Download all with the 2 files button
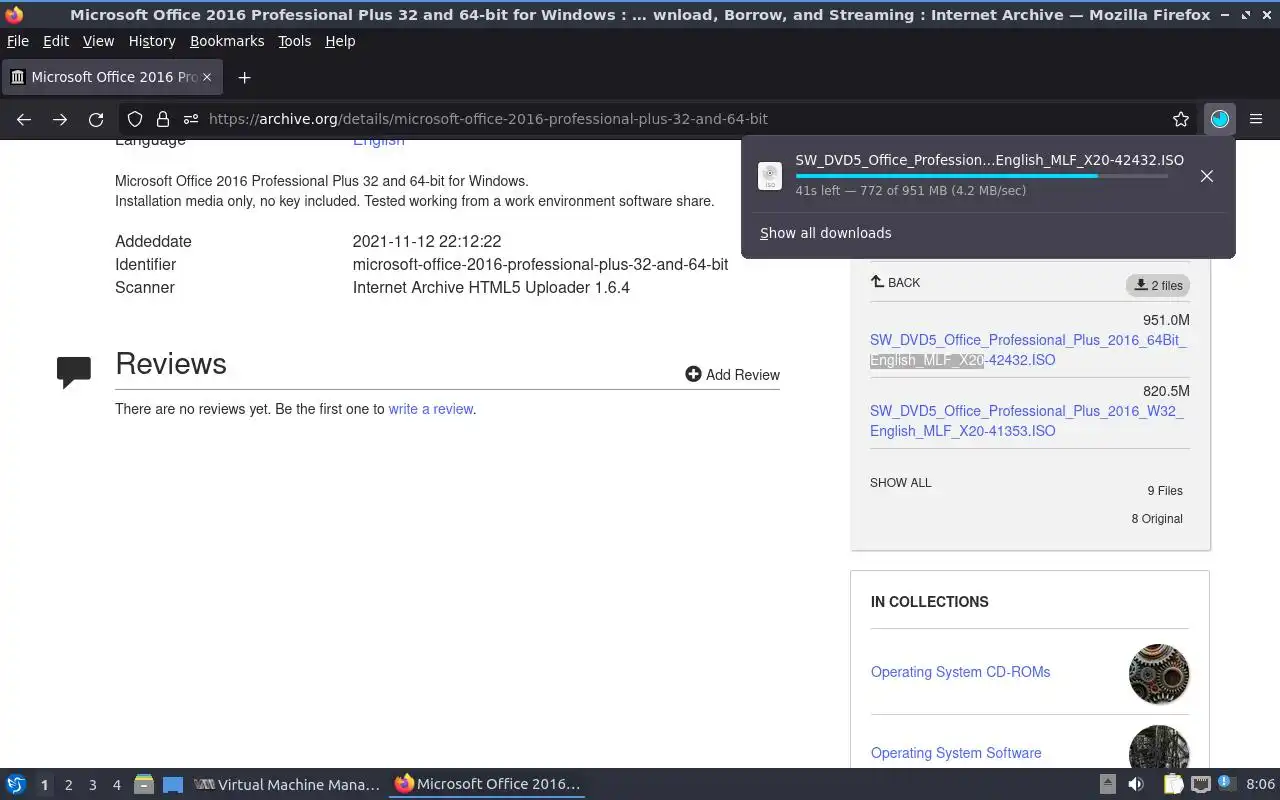This screenshot has width=1280, height=800. (x=1158, y=285)
